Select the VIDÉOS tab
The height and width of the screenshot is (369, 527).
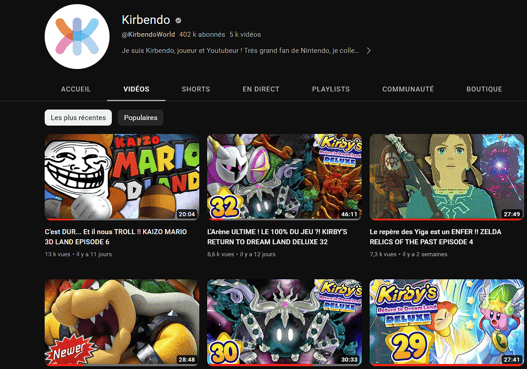pos(136,89)
